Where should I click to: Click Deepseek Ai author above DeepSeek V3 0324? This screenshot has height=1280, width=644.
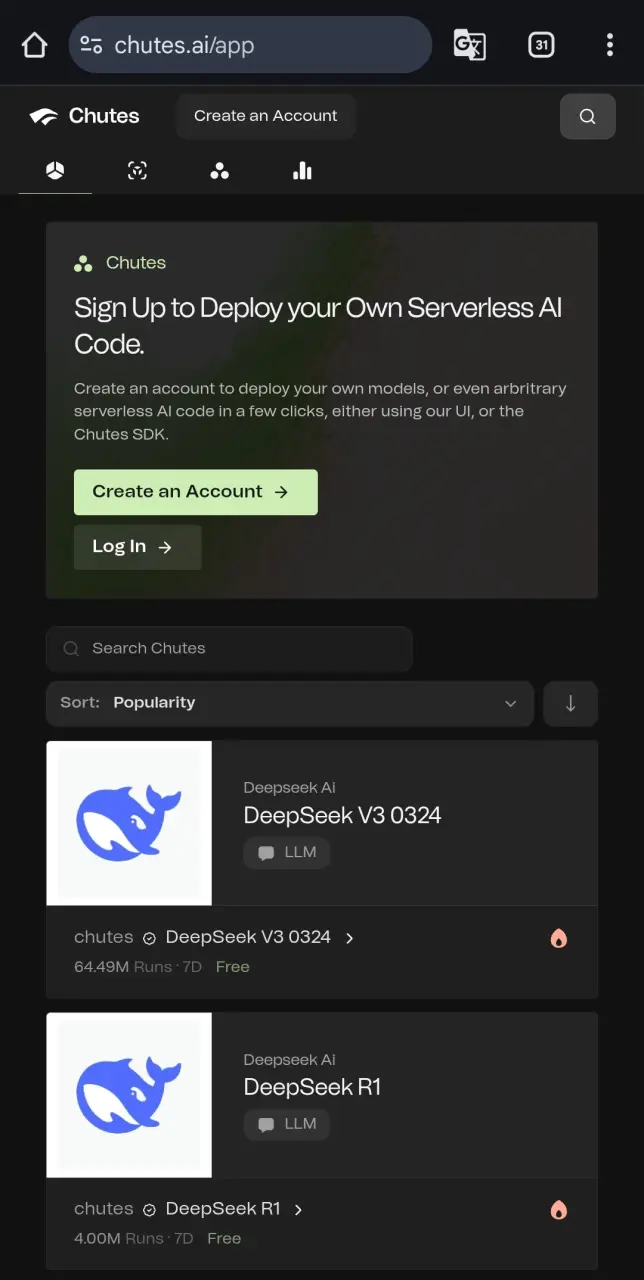pyautogui.click(x=290, y=788)
